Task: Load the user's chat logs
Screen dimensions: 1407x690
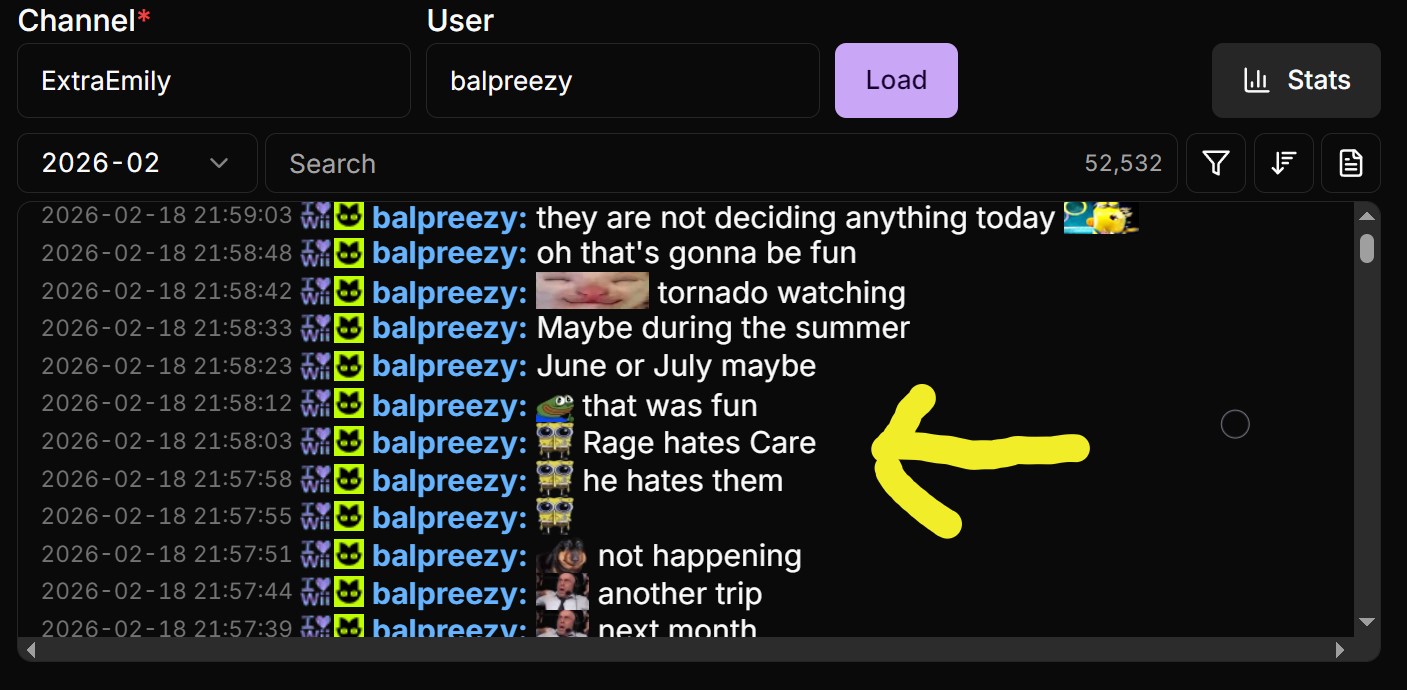Action: pos(896,80)
